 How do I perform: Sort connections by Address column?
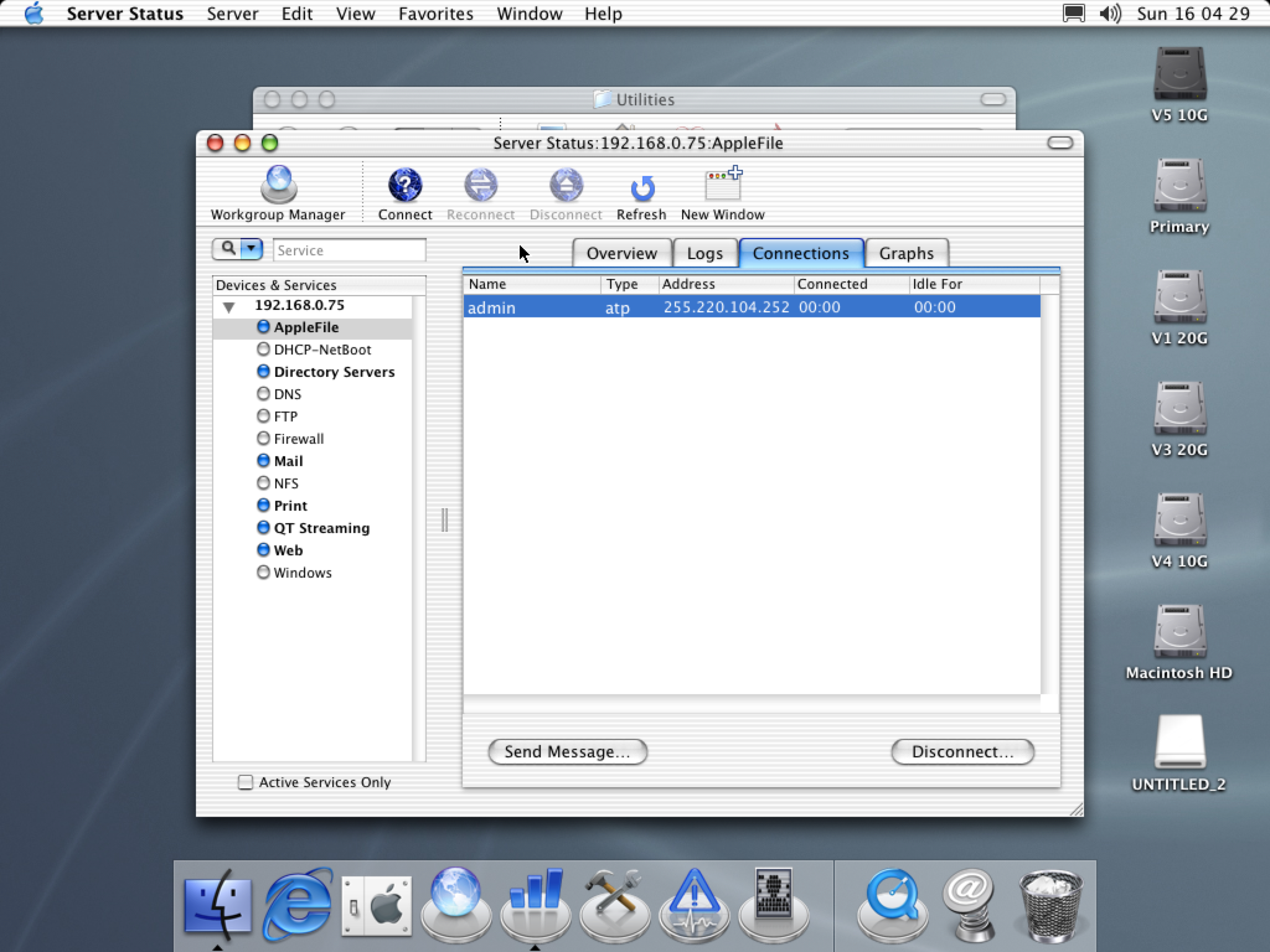coord(726,284)
